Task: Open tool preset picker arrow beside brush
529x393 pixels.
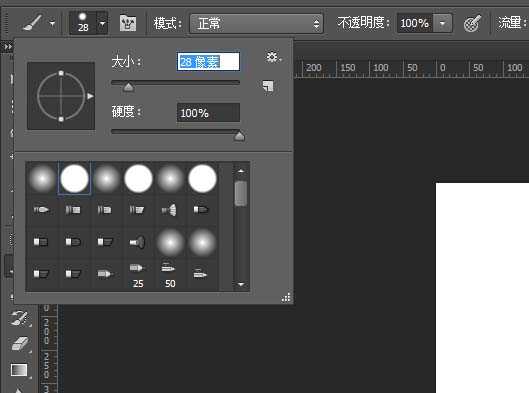Action: pos(52,24)
